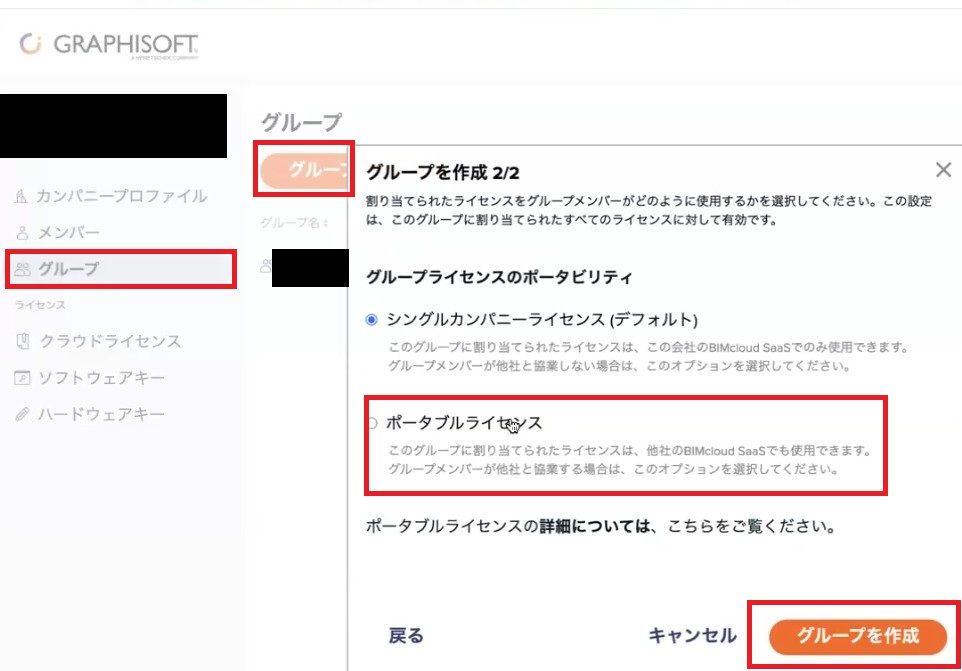Select シングルカンパニーライセンス radio button
The width and height of the screenshot is (962, 671).
click(x=371, y=320)
